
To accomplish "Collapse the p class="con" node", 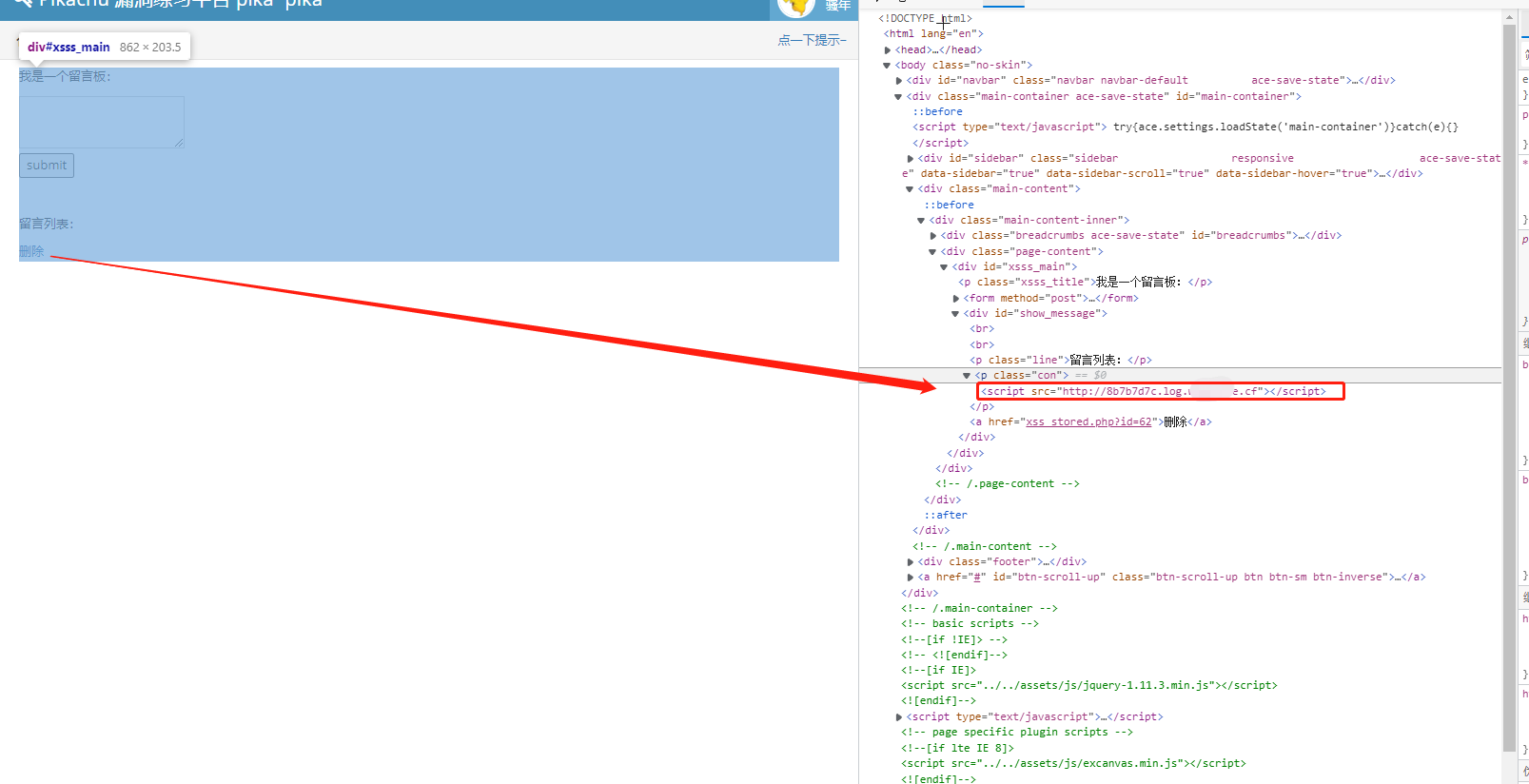I will point(967,376).
